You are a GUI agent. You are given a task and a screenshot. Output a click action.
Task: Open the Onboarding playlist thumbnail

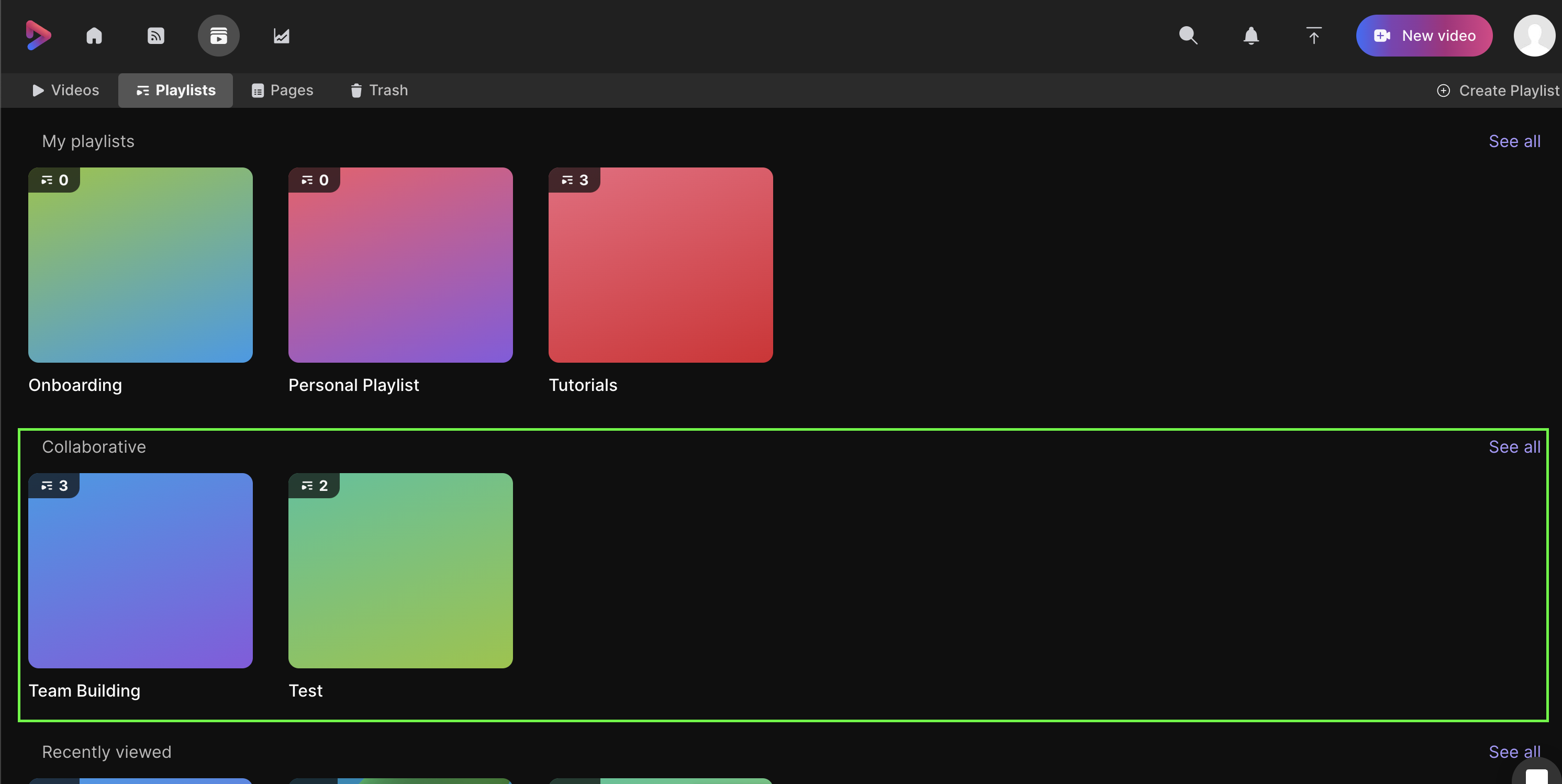[140, 265]
